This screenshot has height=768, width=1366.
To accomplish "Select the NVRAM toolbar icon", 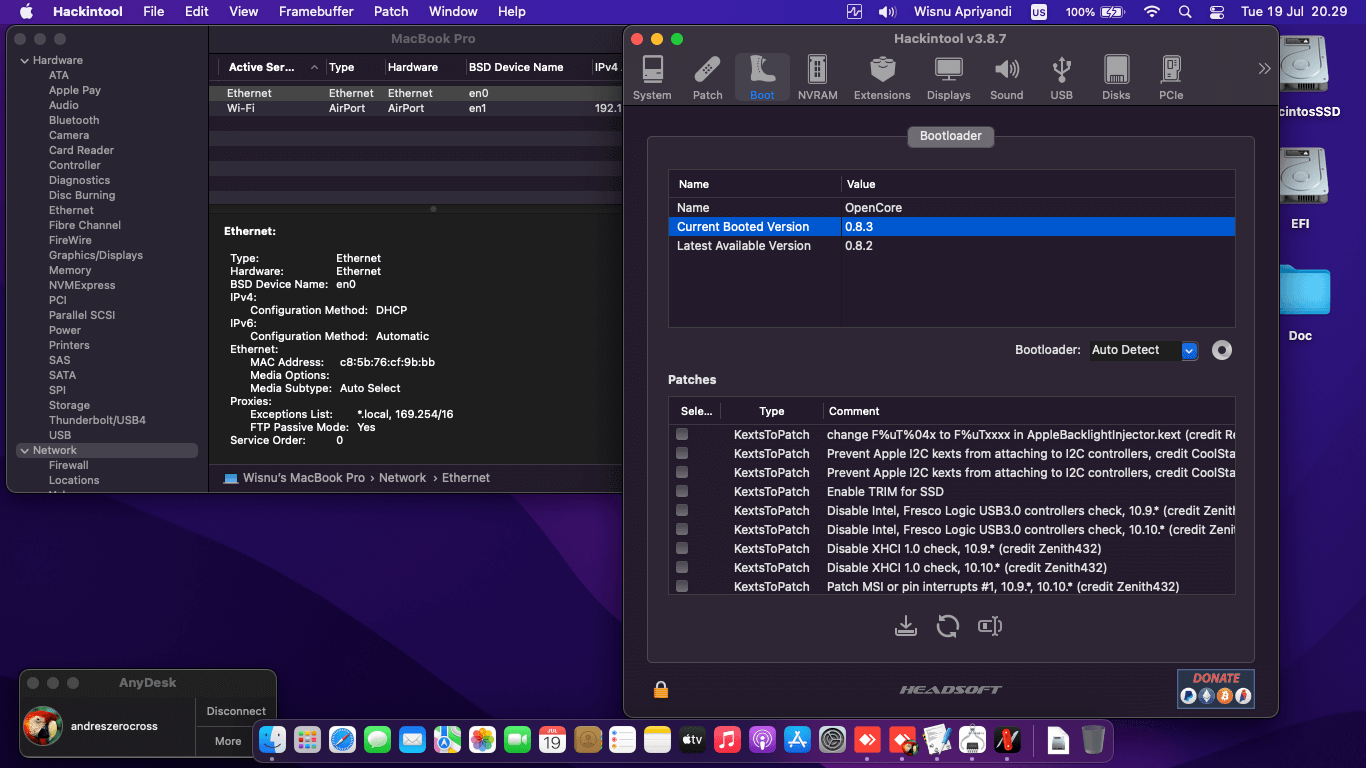I will (817, 77).
